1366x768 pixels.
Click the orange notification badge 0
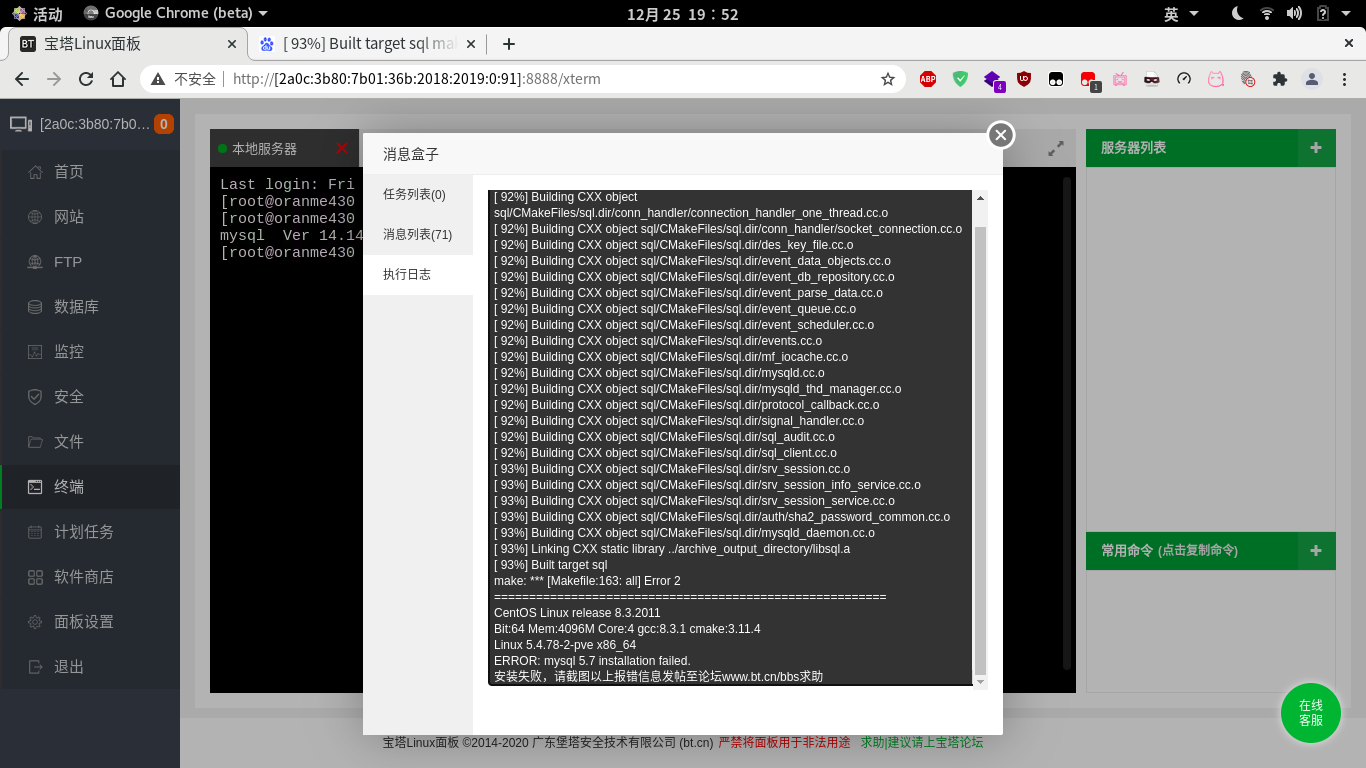pyautogui.click(x=164, y=124)
